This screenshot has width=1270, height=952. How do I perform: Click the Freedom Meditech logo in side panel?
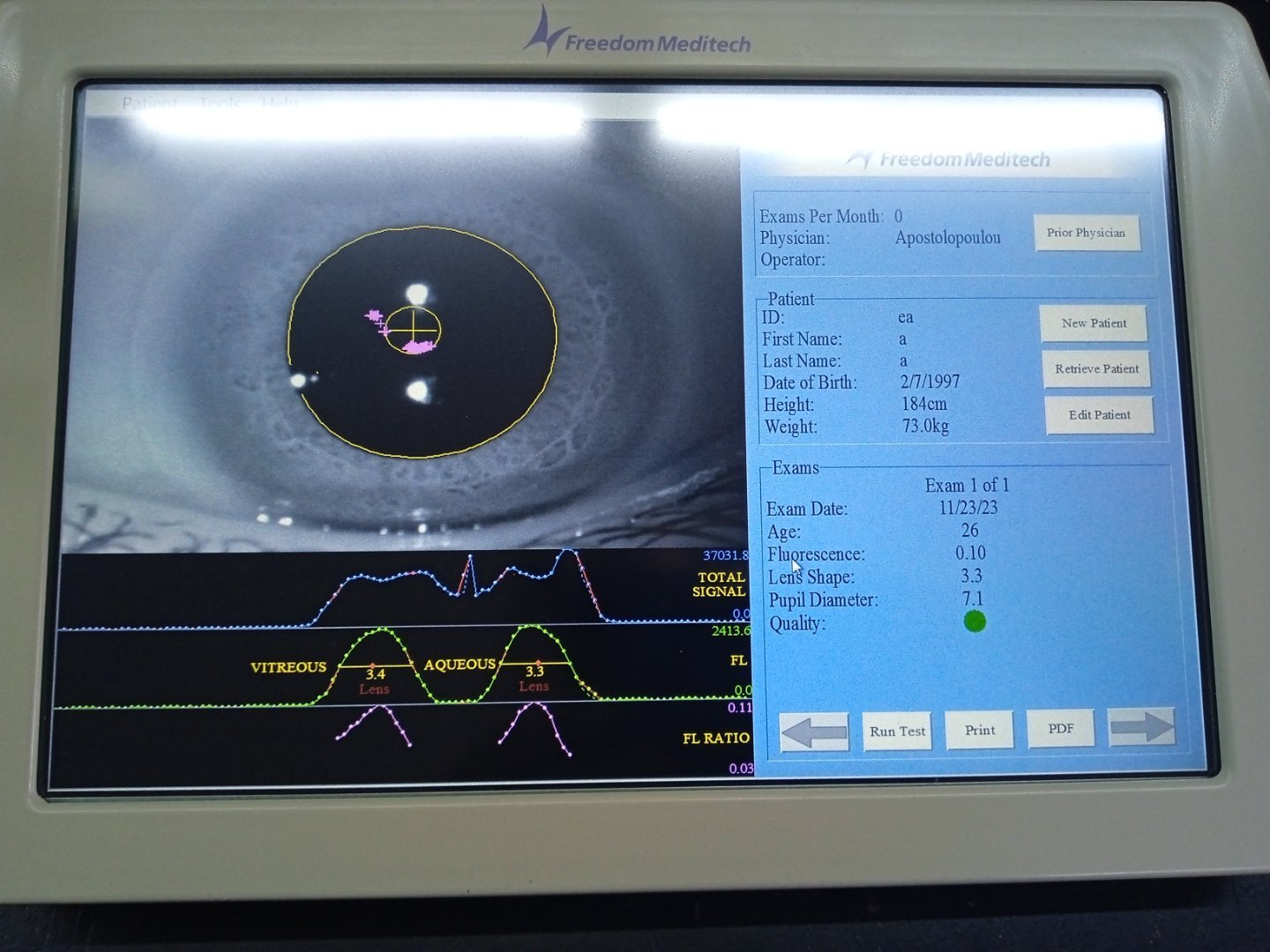click(948, 160)
